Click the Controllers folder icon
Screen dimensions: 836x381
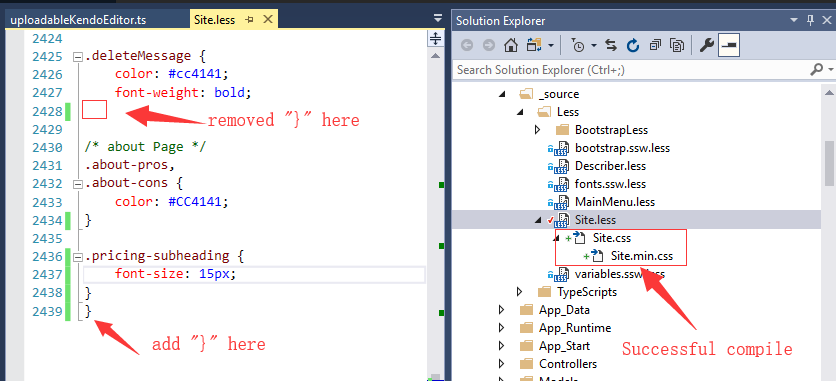pyautogui.click(x=526, y=364)
